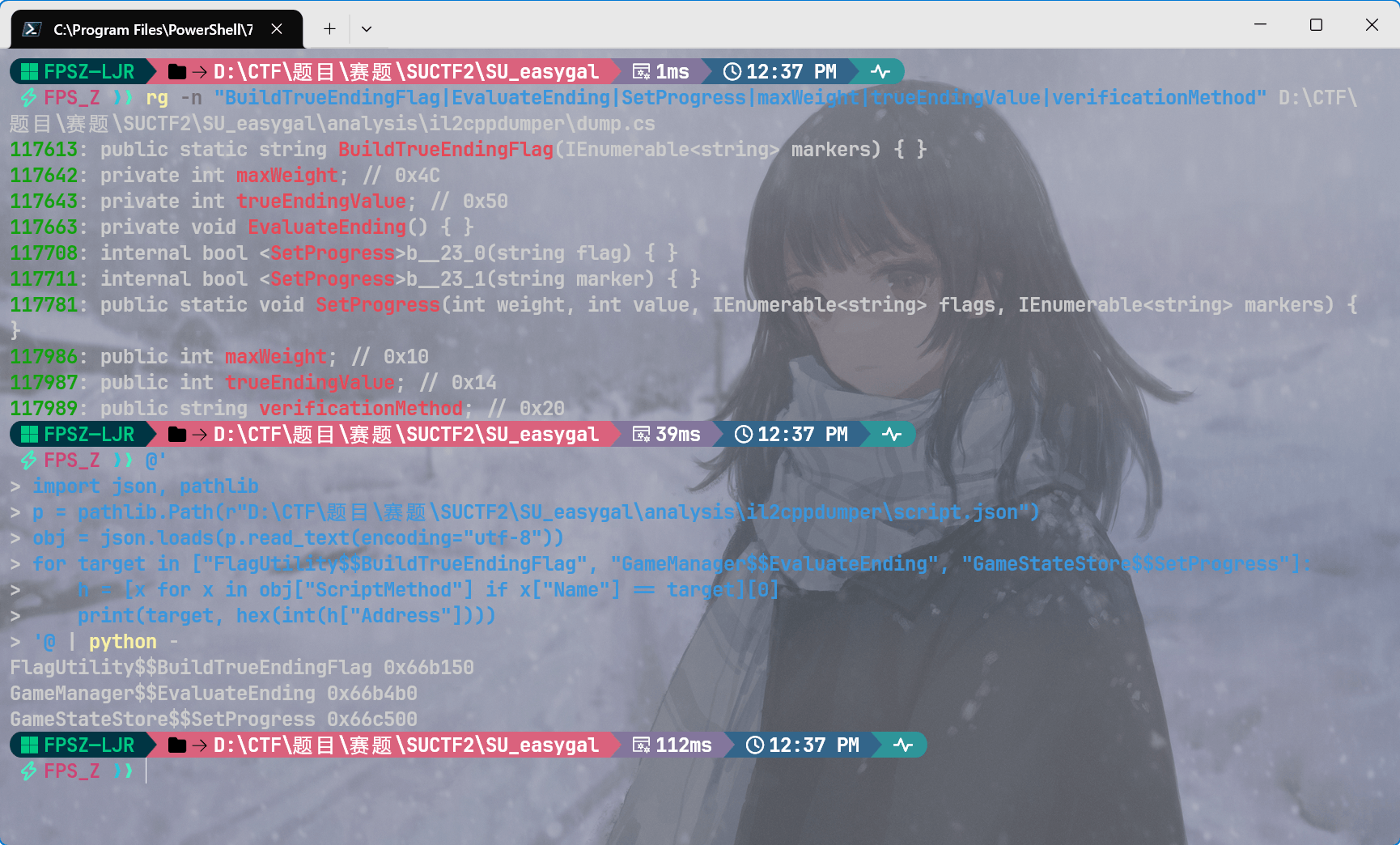Select the C:\Program Files\PowerShell tab

click(152, 29)
